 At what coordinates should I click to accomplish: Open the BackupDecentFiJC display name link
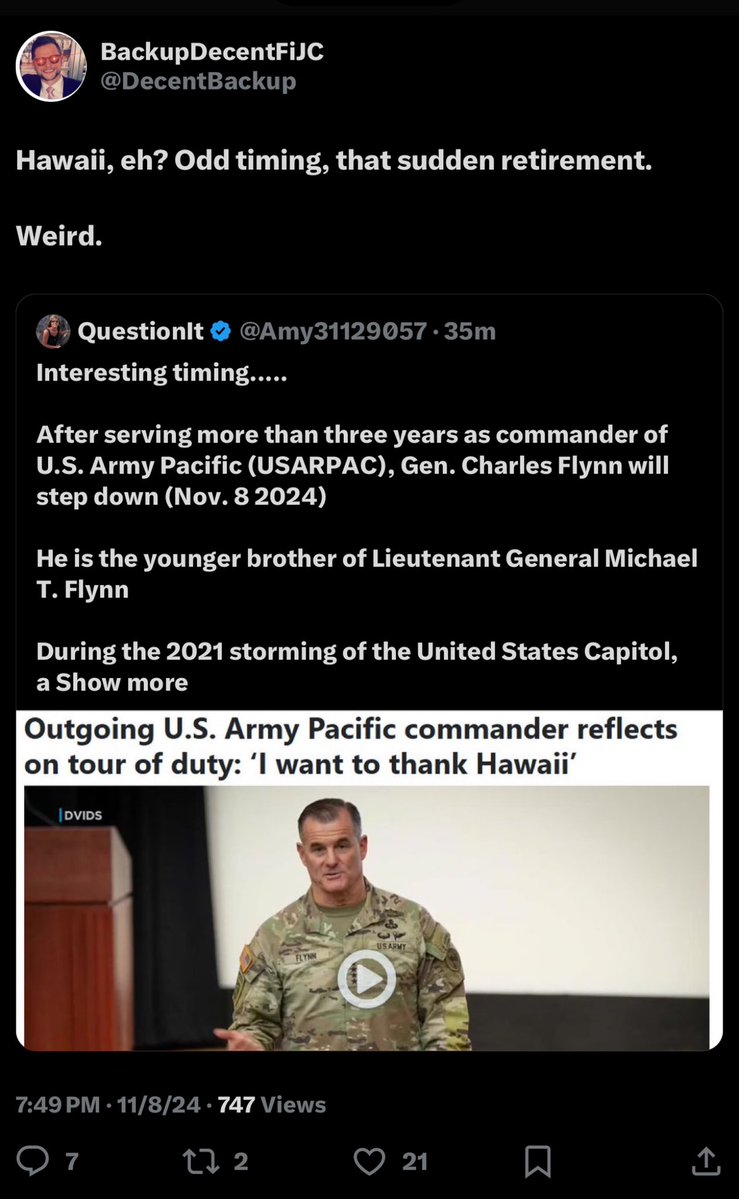212,52
